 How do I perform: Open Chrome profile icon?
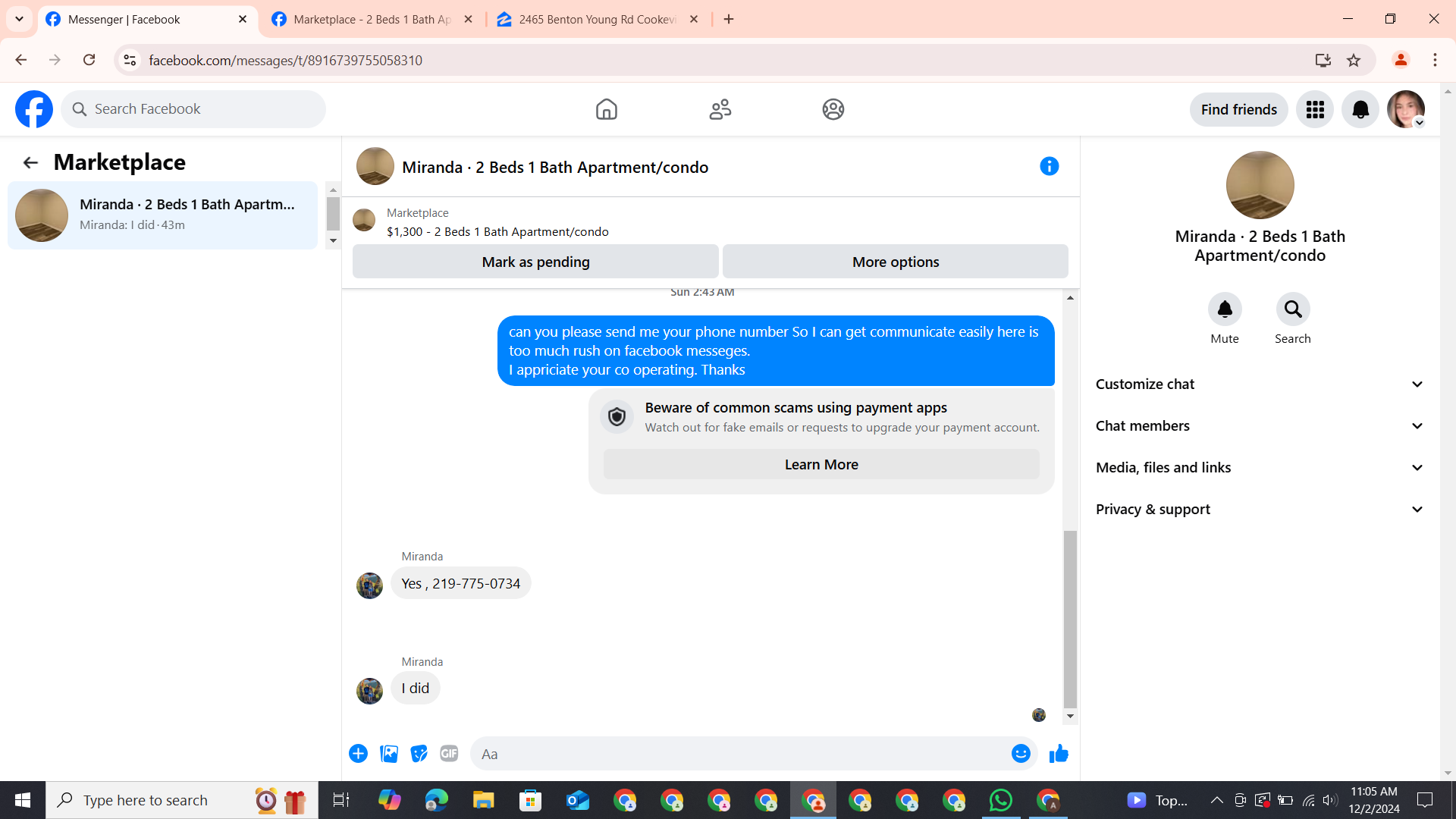pos(1401,60)
